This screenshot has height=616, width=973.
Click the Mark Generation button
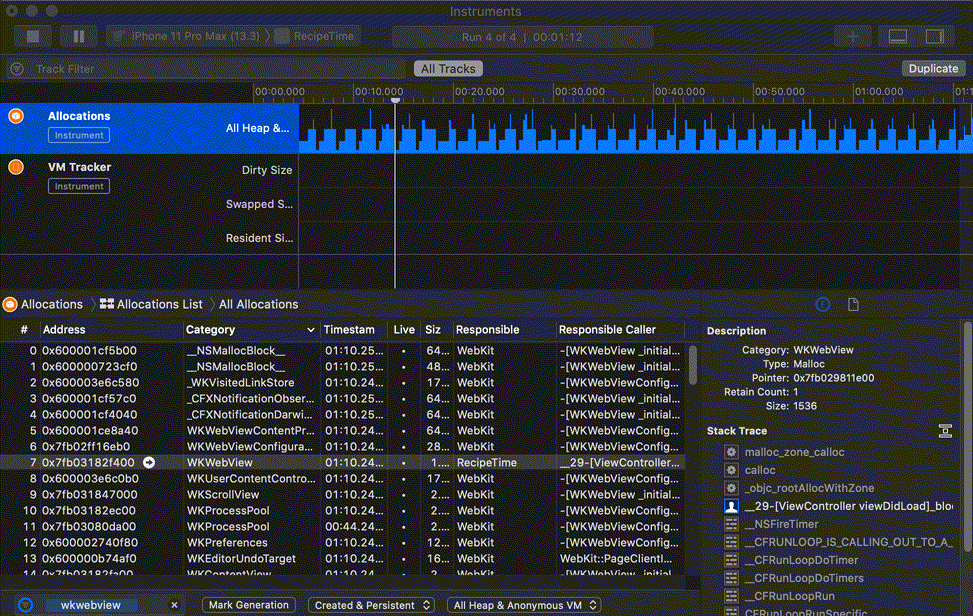click(x=248, y=605)
